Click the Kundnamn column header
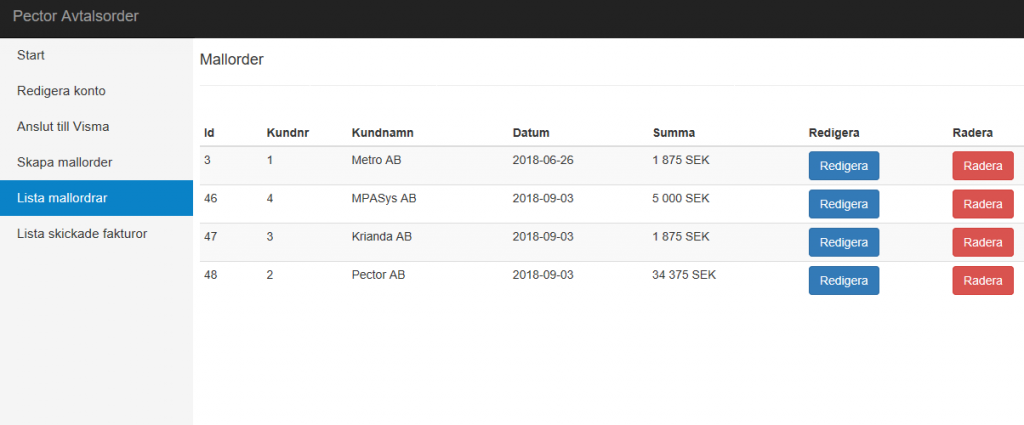 tap(382, 133)
